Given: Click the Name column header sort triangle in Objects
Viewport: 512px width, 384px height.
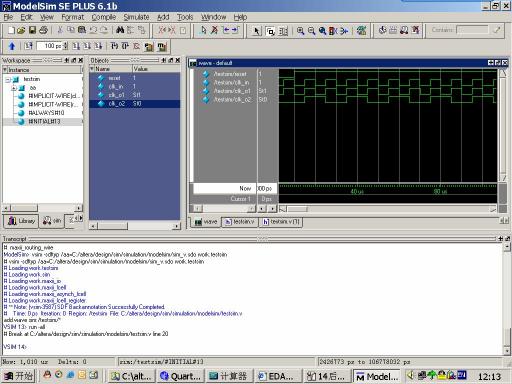Looking at the screenshot, I should (92, 69).
